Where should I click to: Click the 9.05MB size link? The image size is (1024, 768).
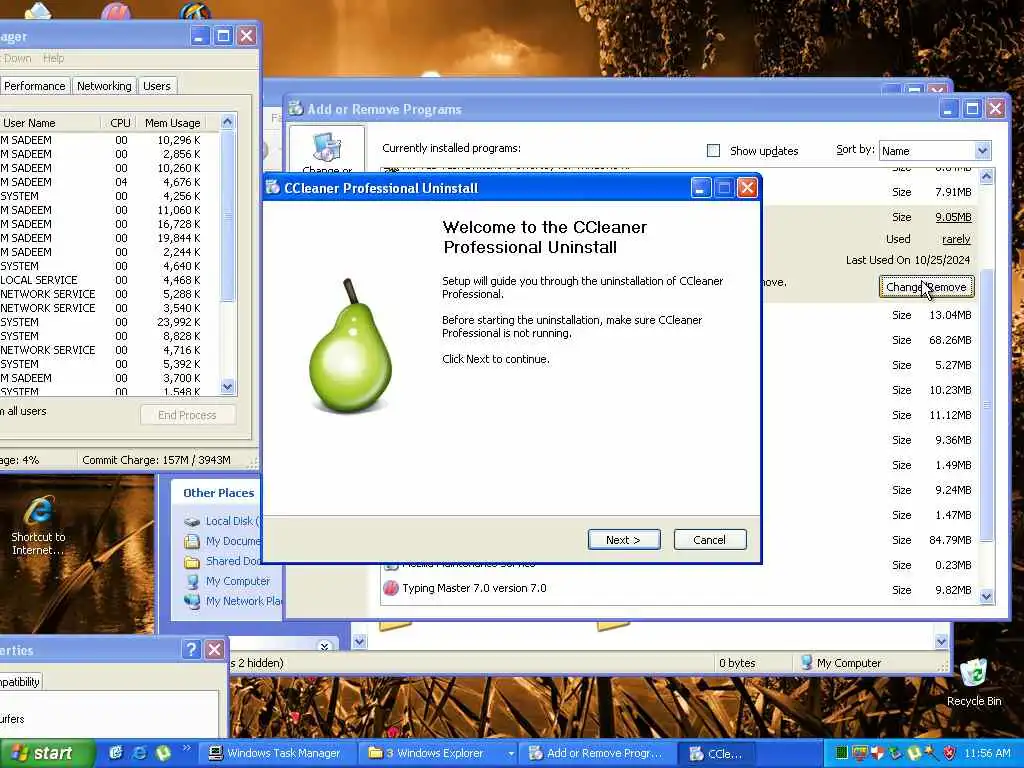(x=953, y=217)
